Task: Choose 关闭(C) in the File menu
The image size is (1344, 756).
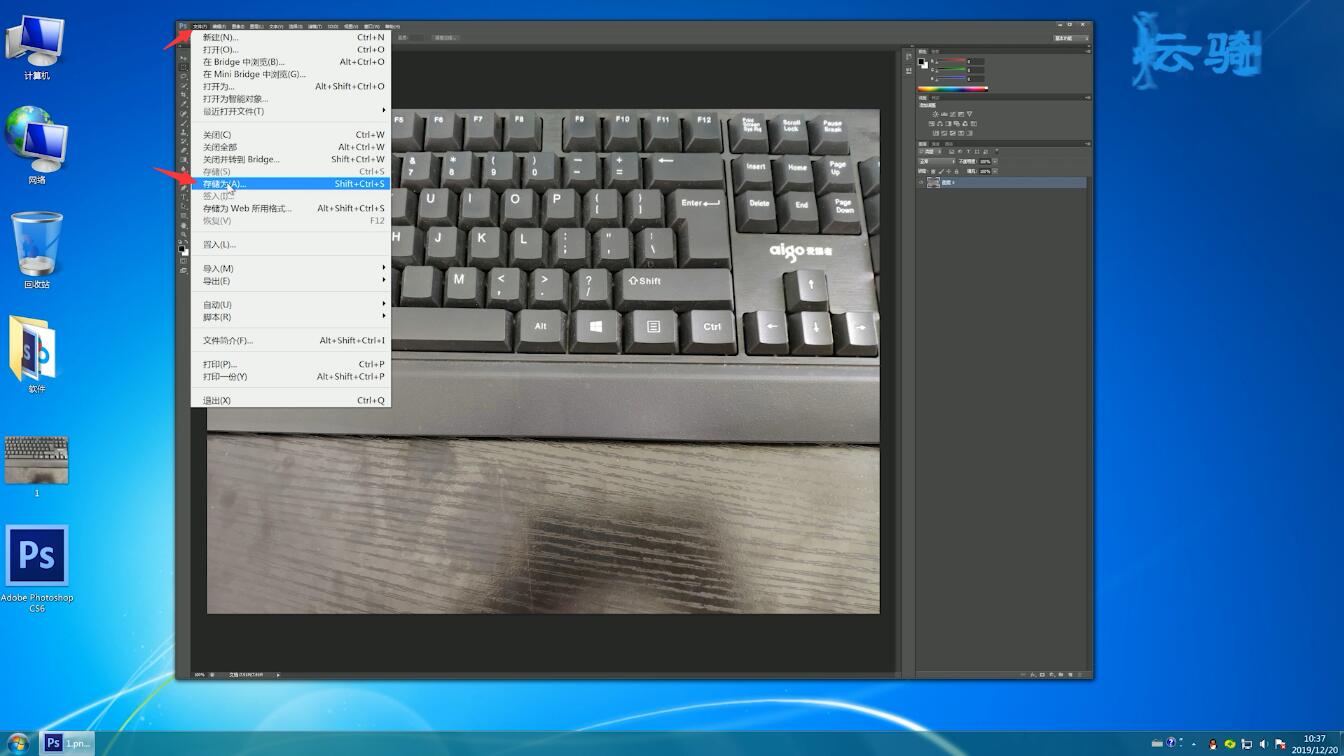Action: [x=291, y=135]
